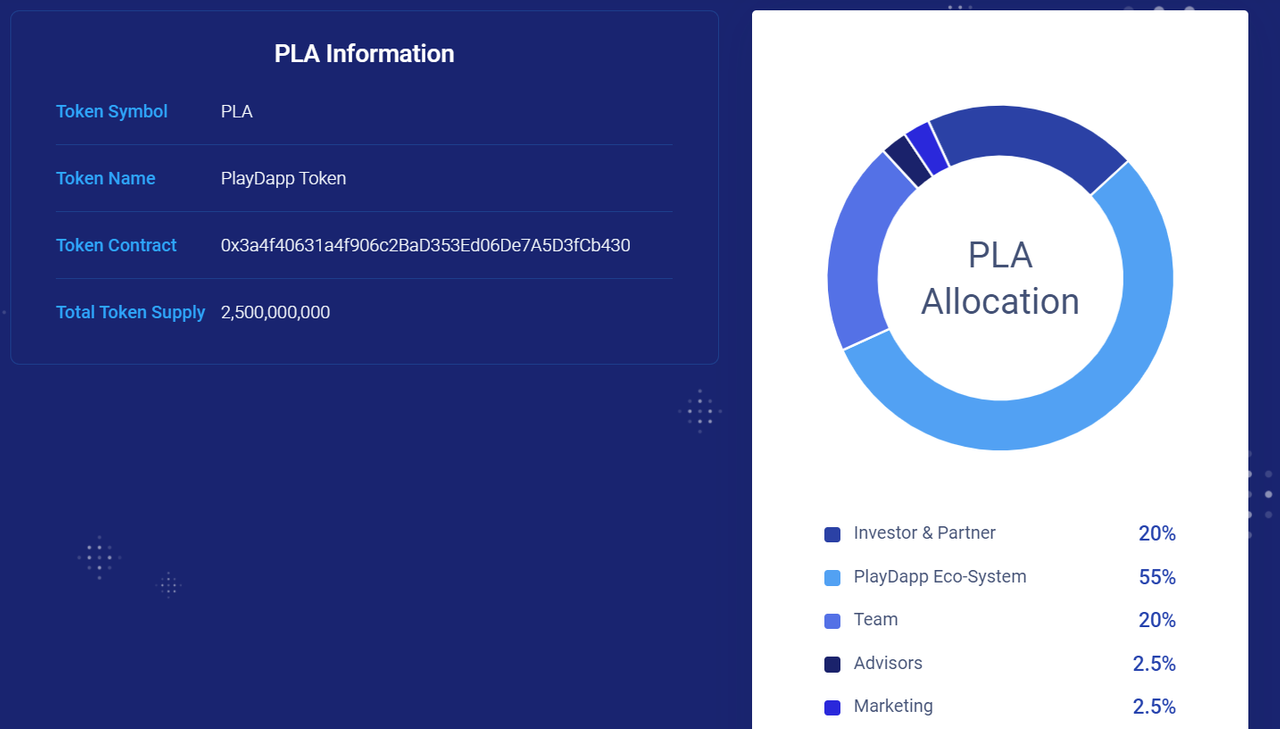Click the 'Total Token Supply' label
Viewport: 1280px width, 729px height.
point(131,312)
